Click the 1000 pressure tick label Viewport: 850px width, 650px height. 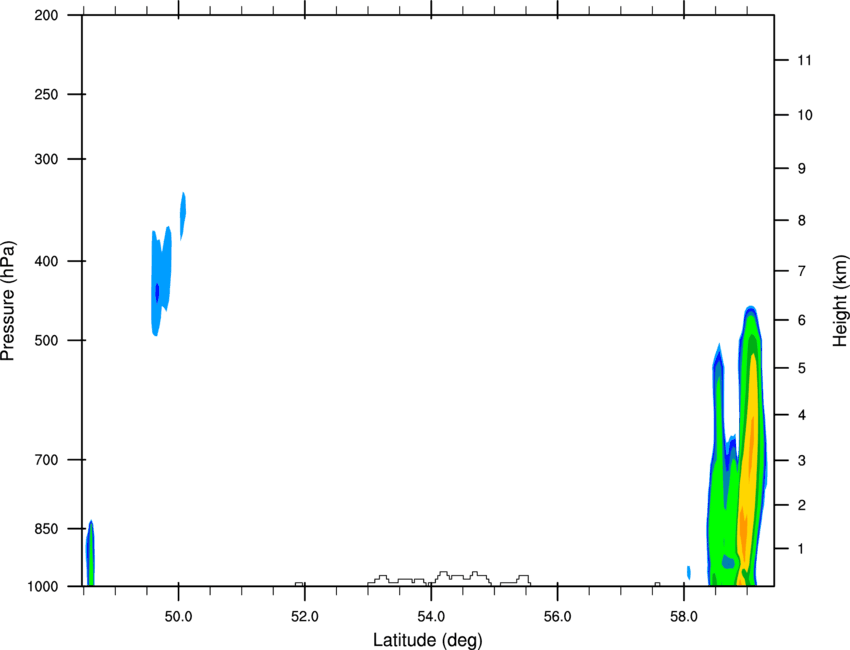click(x=43, y=587)
